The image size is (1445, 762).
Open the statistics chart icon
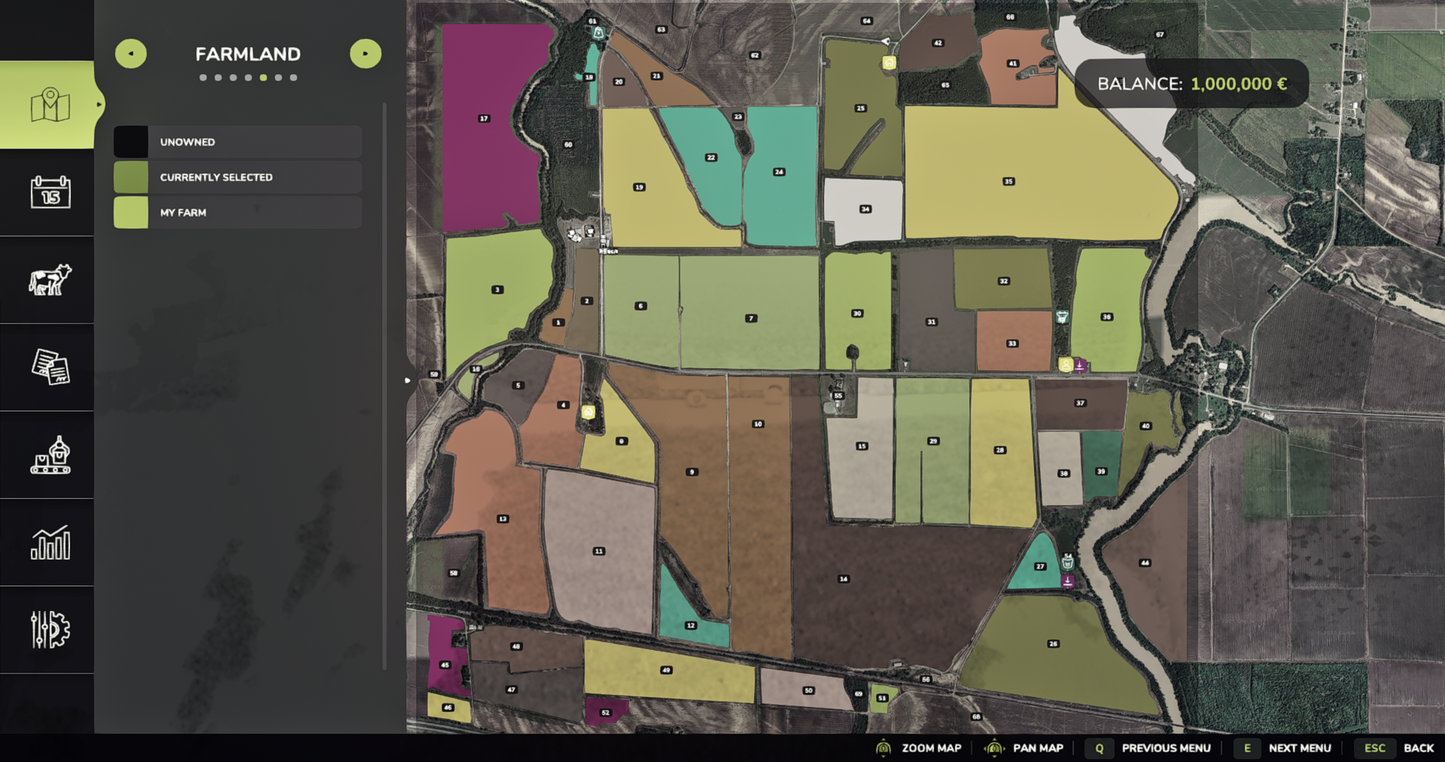49,543
